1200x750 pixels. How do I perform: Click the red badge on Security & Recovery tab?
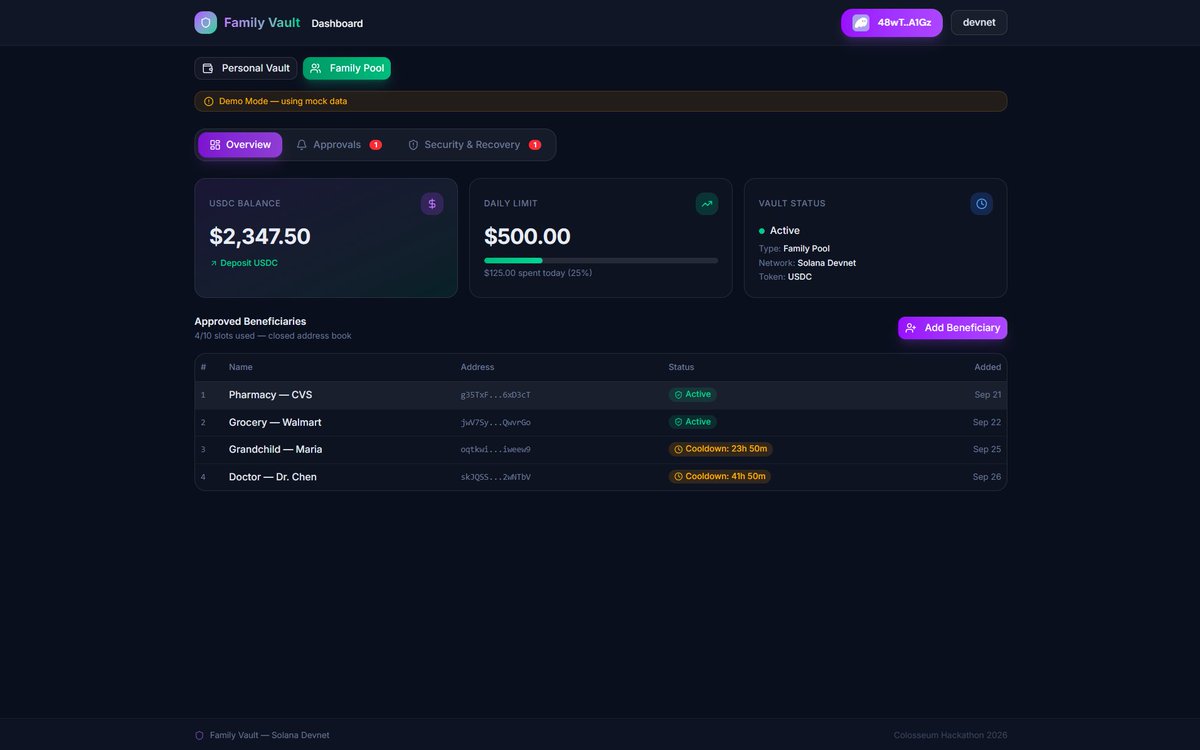535,145
